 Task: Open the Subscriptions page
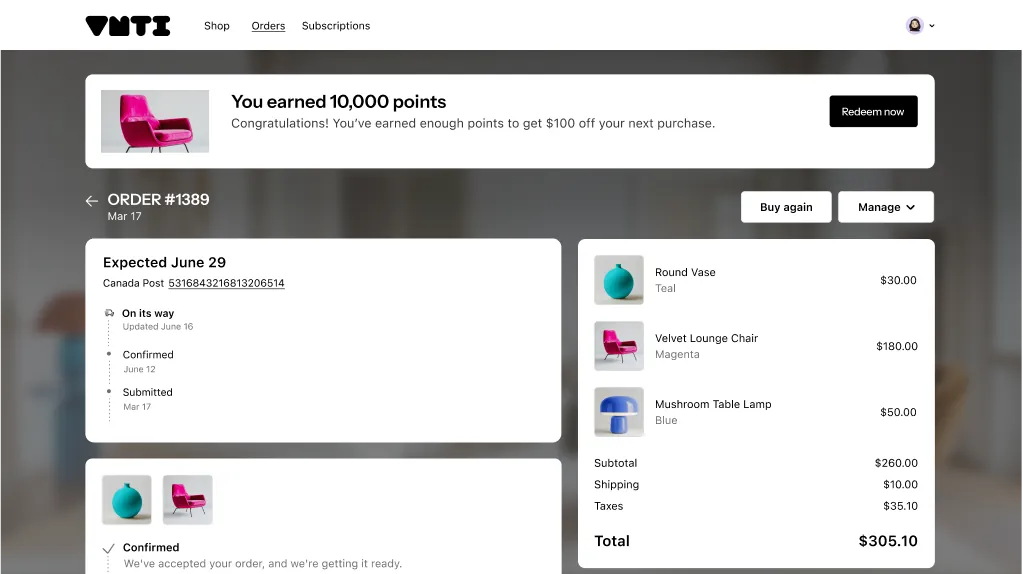[336, 26]
